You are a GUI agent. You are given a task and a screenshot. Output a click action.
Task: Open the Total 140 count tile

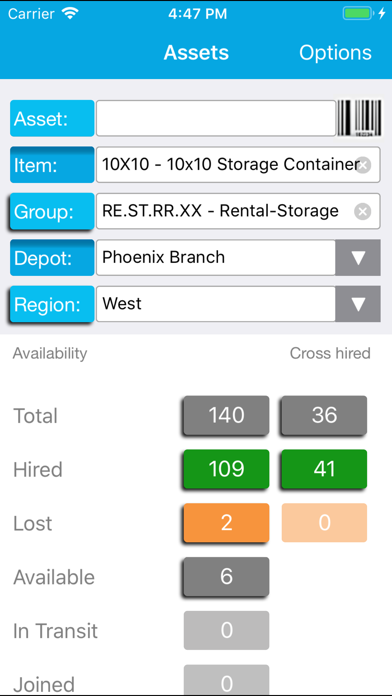226,415
